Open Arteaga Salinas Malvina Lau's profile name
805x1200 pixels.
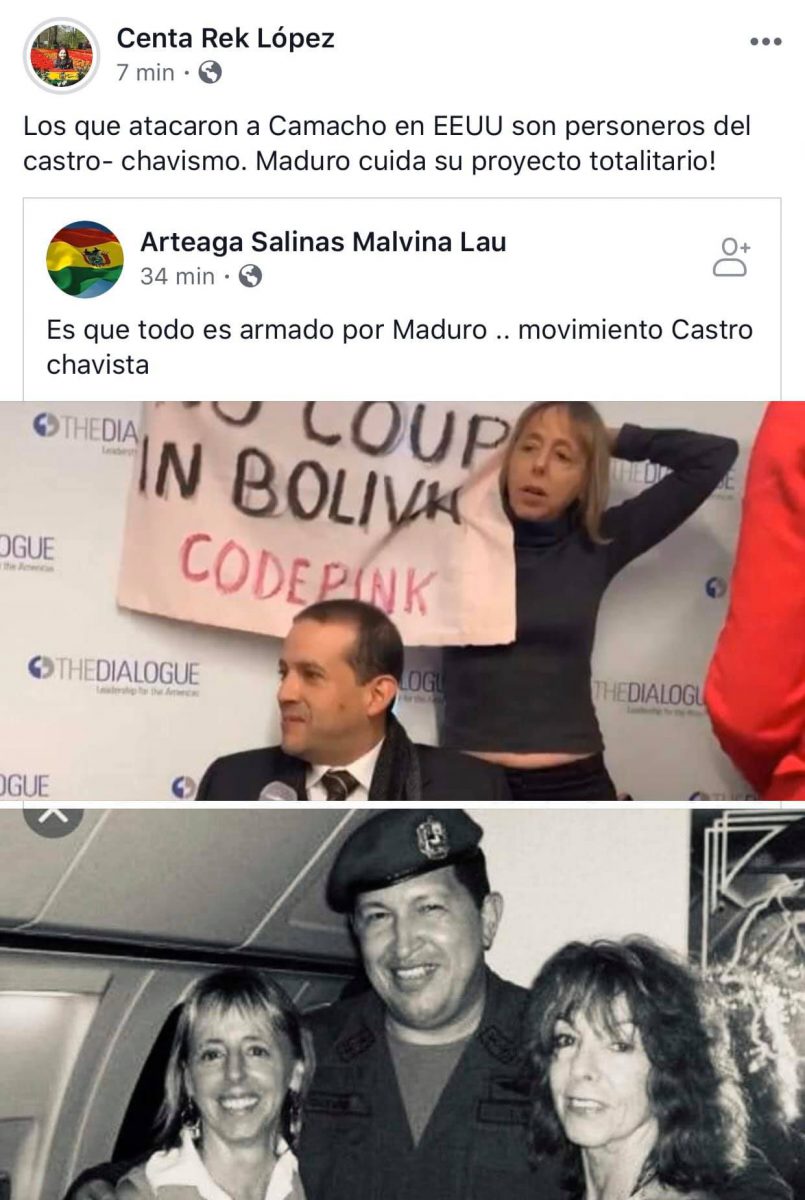(323, 241)
